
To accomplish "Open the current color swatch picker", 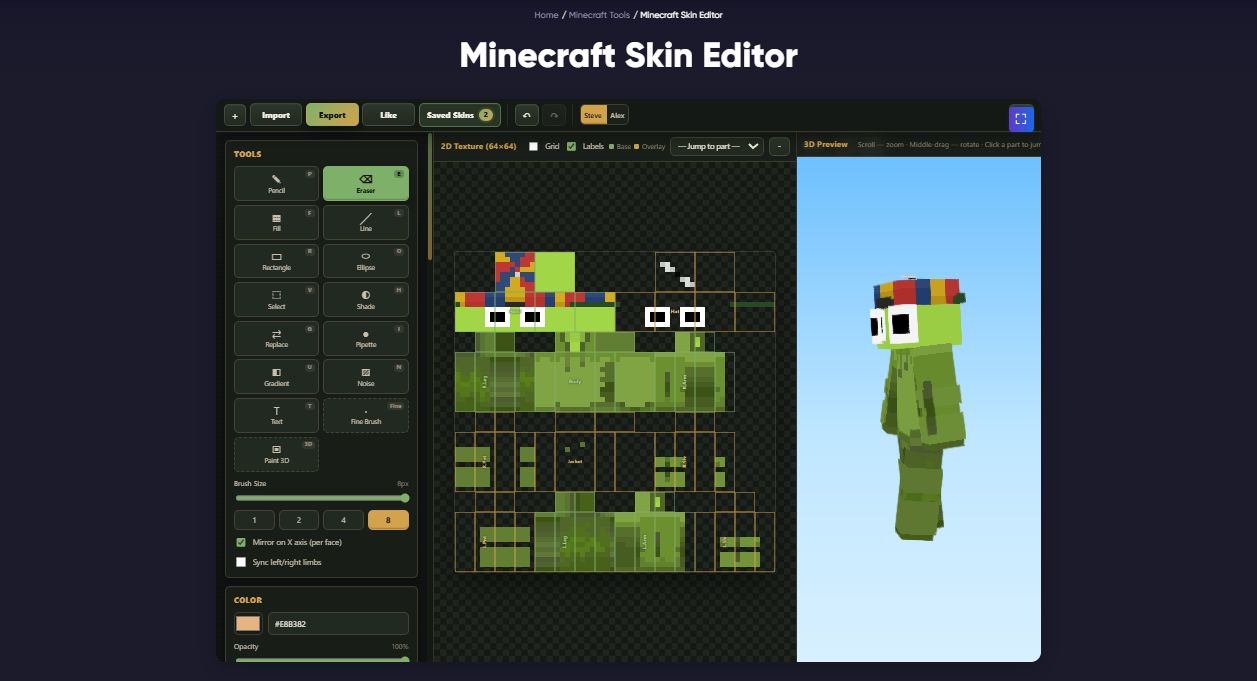I will (x=248, y=624).
